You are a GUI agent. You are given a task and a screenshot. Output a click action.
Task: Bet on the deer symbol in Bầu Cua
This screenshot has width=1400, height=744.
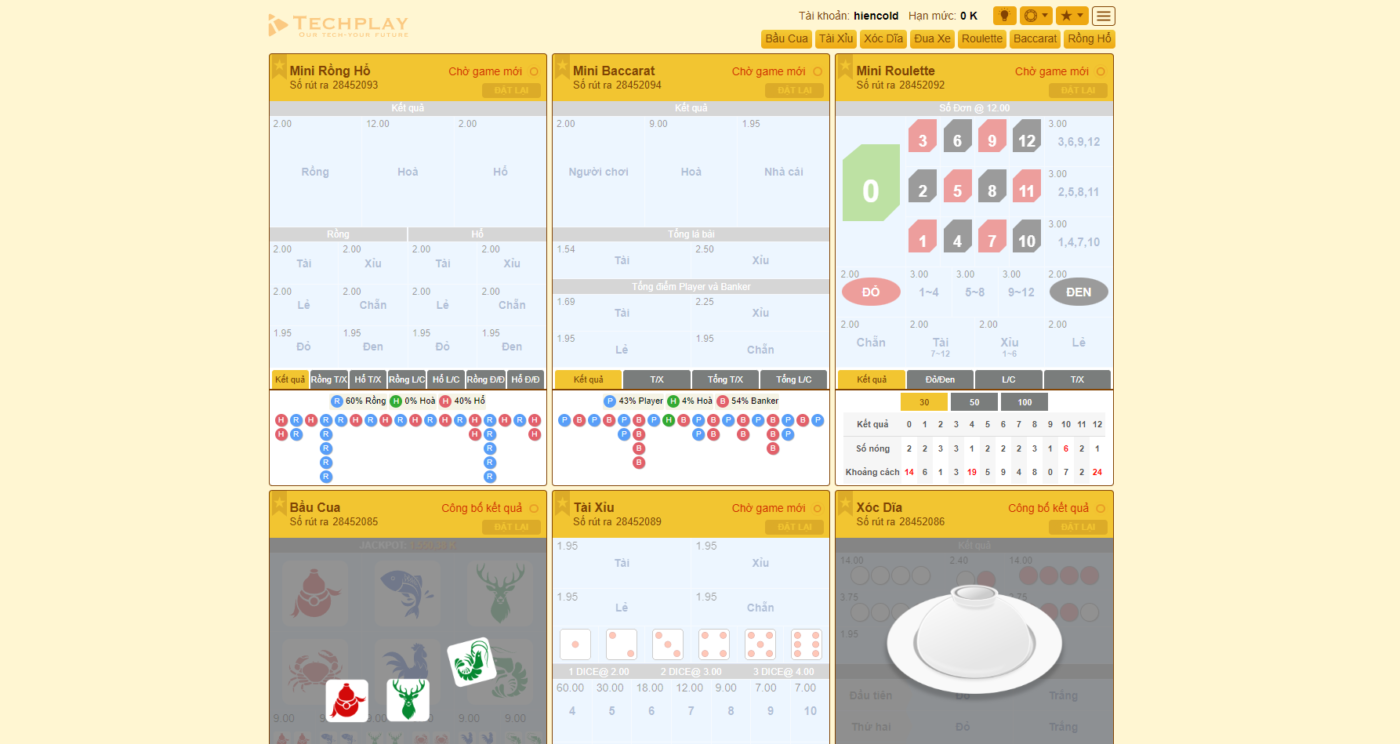[500, 593]
